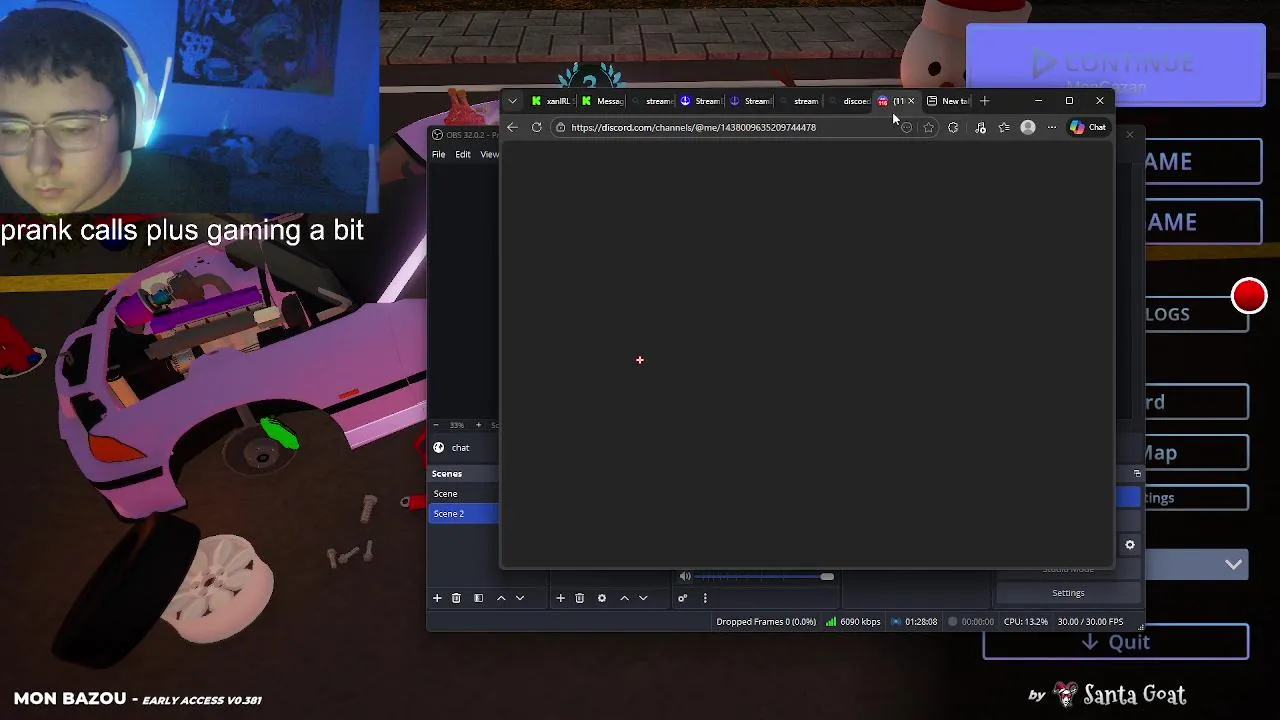The width and height of the screenshot is (1280, 720).
Task: Expand the browser tab search dropdown
Action: tap(512, 100)
